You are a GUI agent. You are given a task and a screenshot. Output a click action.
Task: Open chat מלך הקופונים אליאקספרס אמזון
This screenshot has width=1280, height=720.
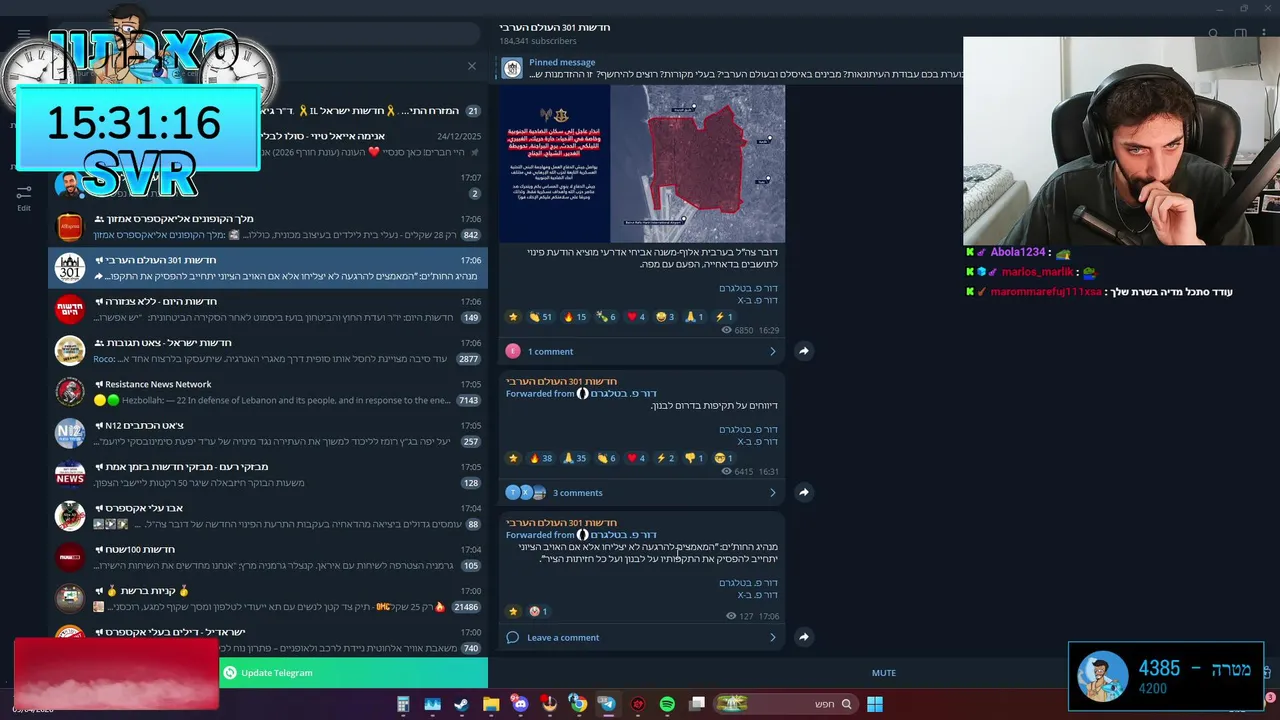268,227
